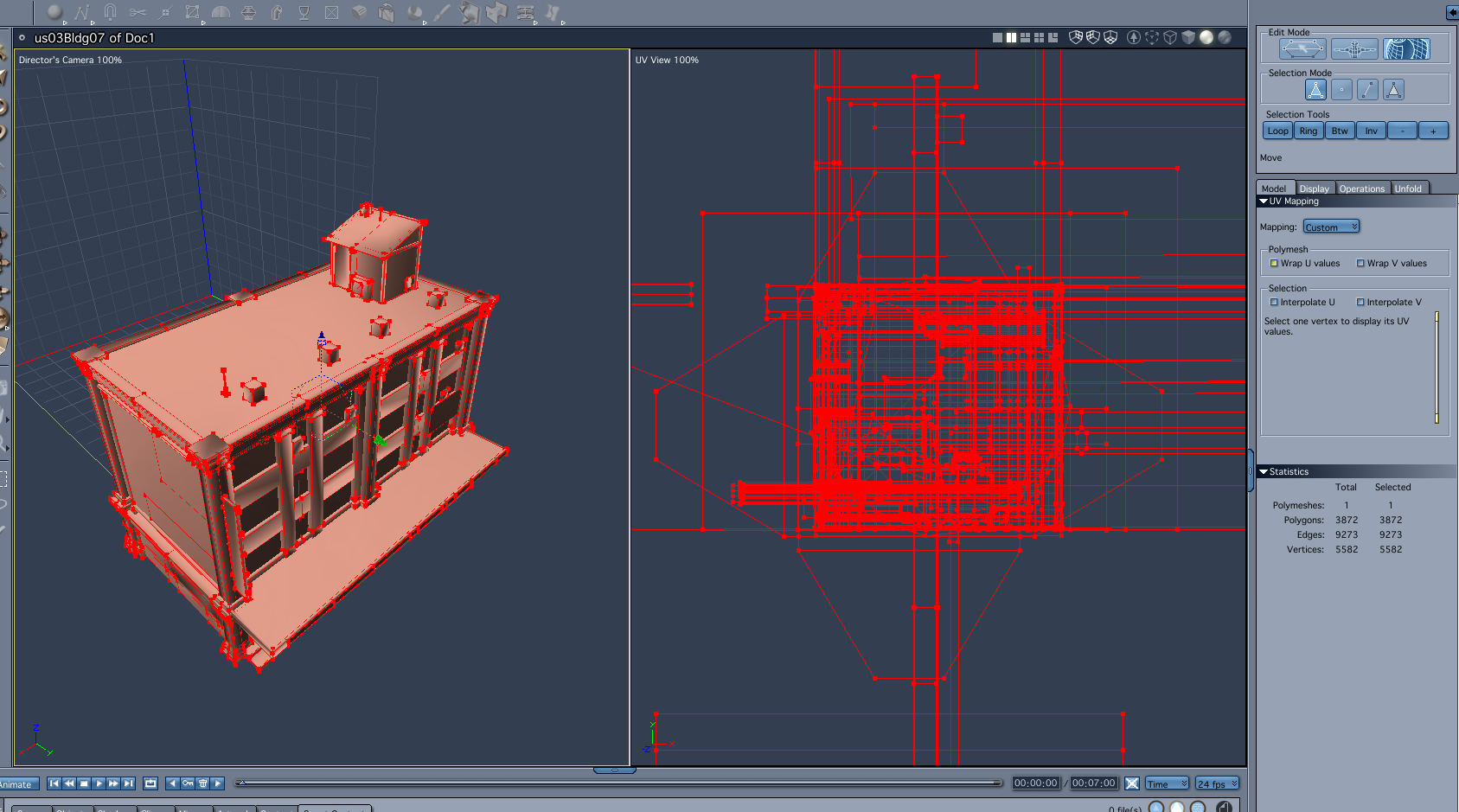The width and height of the screenshot is (1459, 812).
Task: Toggle Interpolate V checkbox
Action: (1360, 303)
